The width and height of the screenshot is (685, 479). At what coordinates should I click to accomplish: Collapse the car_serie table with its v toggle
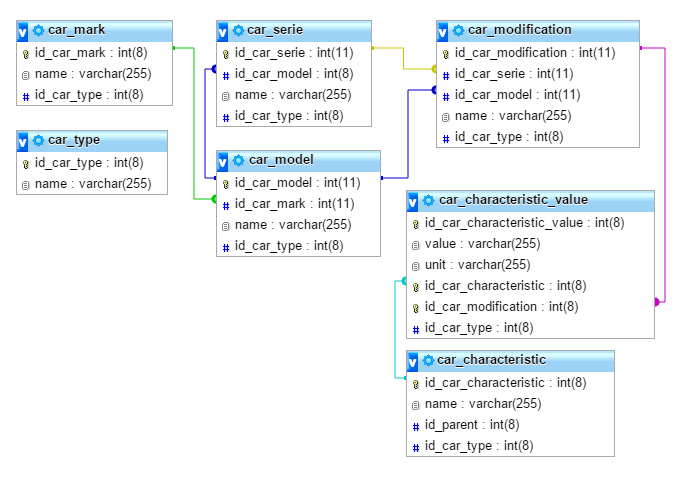223,31
